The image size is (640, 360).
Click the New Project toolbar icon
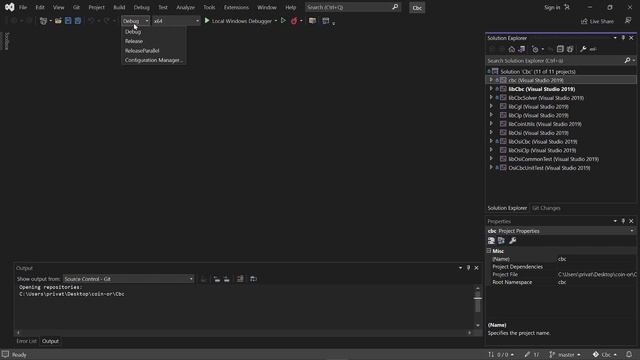point(43,21)
